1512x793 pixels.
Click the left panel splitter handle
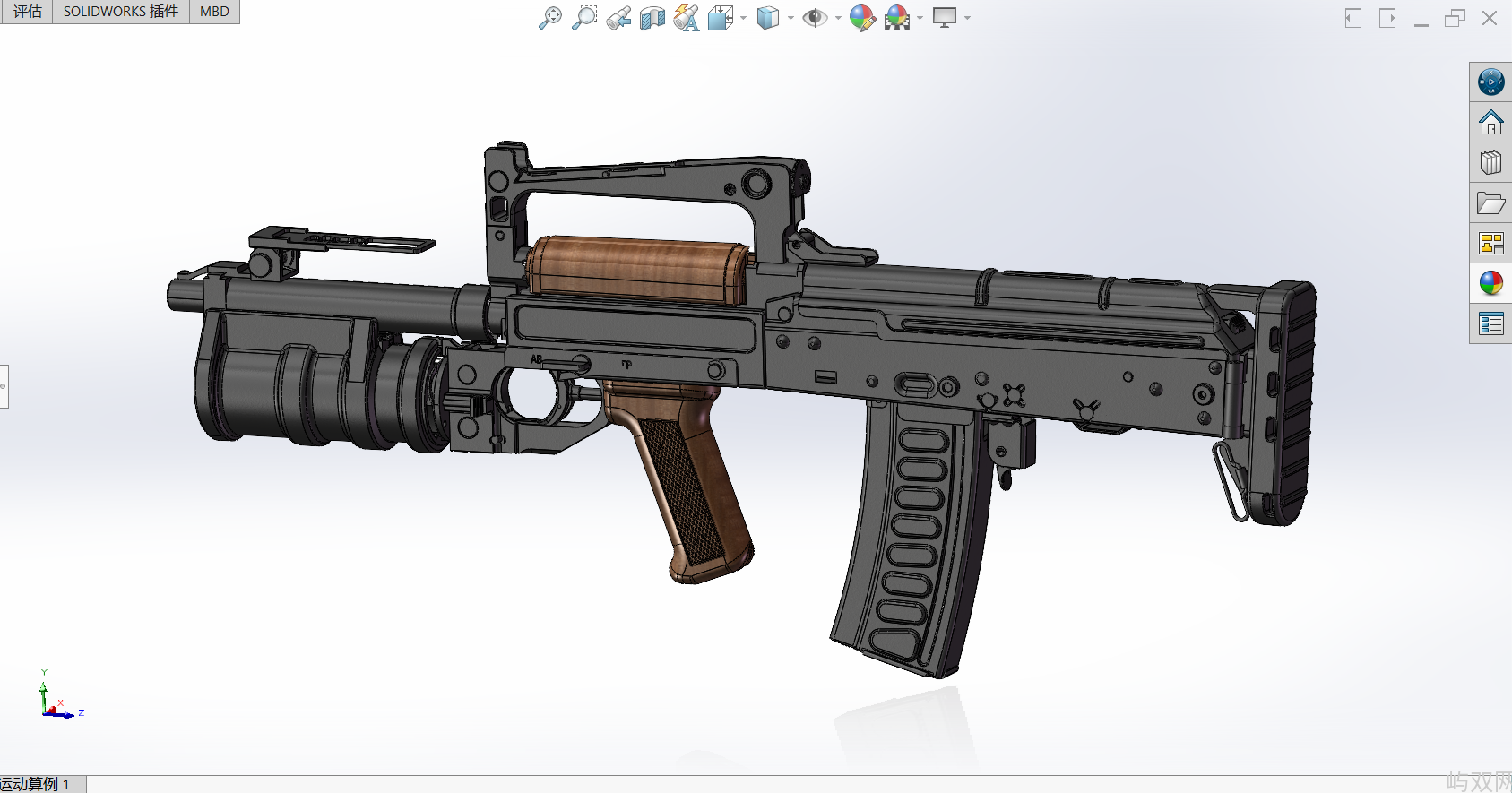(4, 386)
